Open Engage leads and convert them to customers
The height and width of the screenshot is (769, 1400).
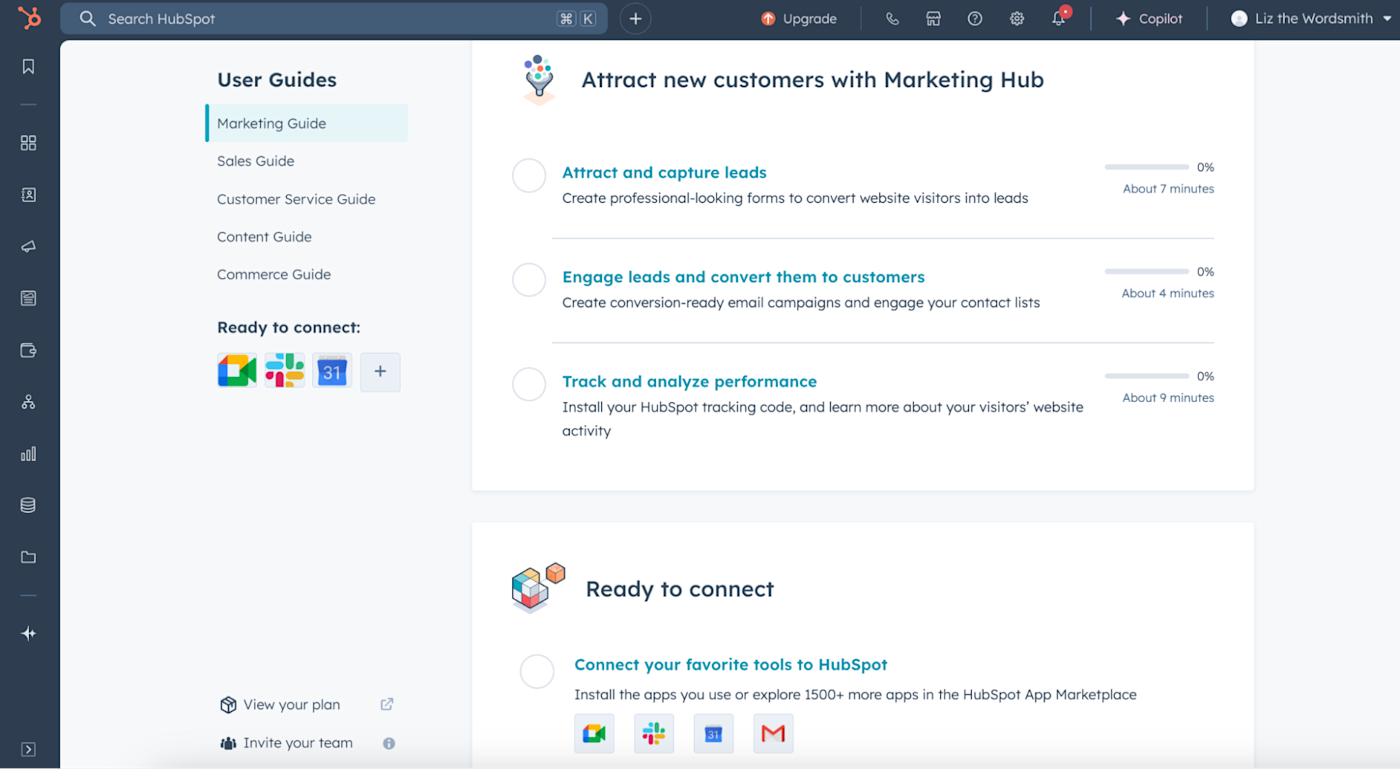coord(743,277)
